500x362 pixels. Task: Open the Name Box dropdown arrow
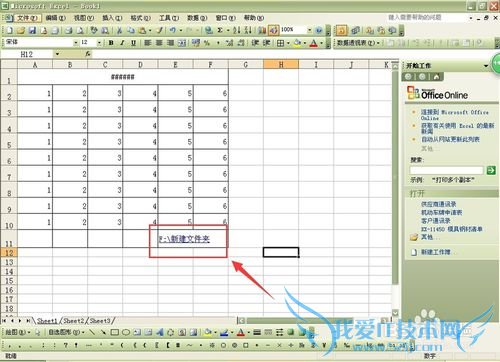pos(57,54)
